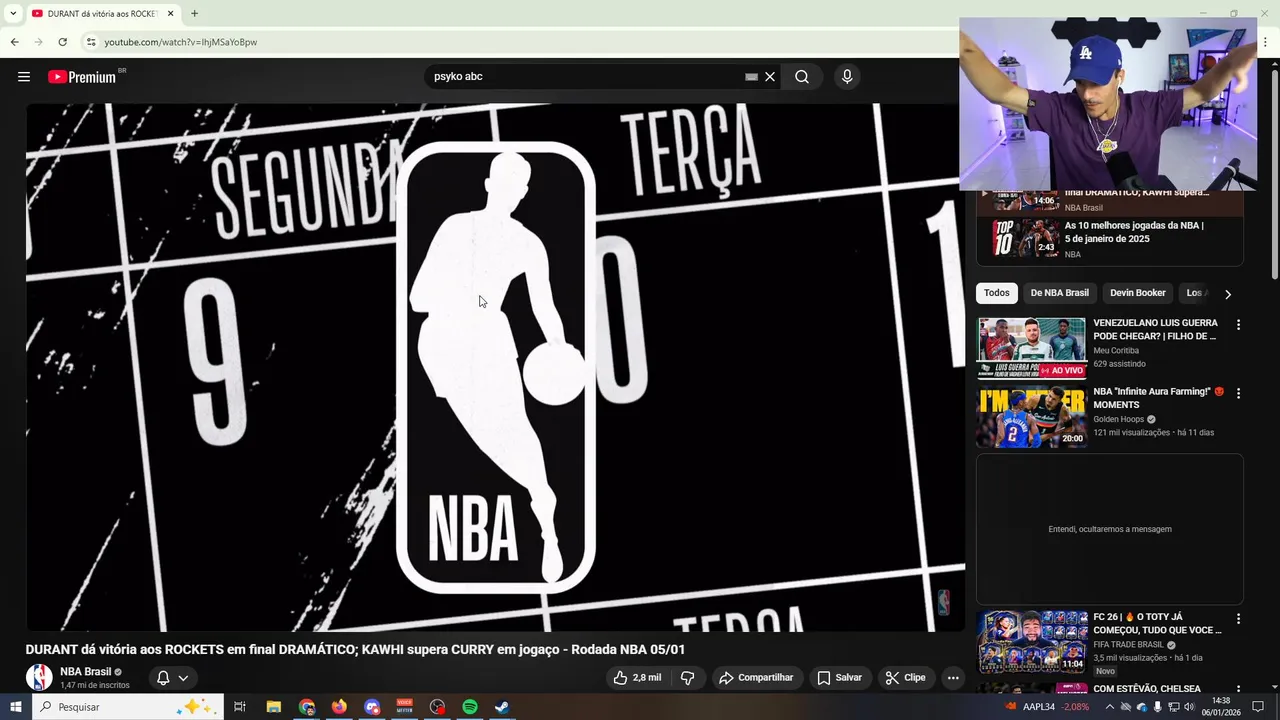This screenshot has width=1280, height=720.
Task: Close the DURANT video browser tab
Action: click(170, 14)
